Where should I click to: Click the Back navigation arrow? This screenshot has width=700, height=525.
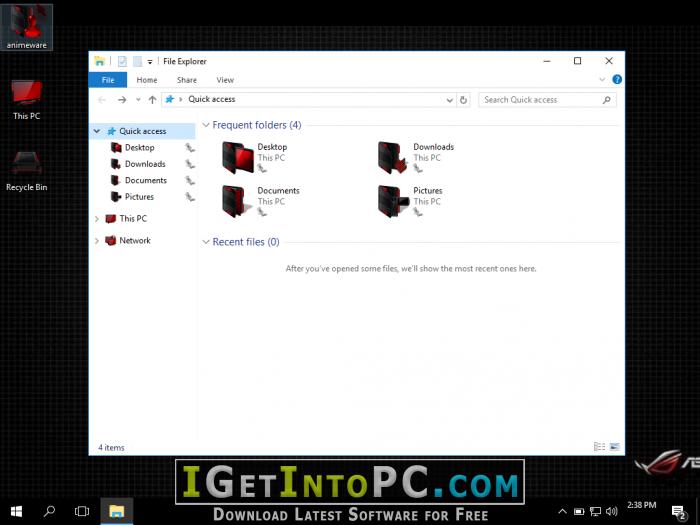(x=102, y=100)
